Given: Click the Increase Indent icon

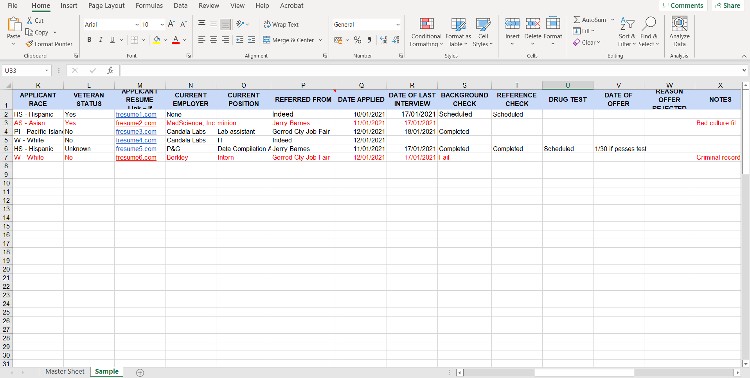Looking at the screenshot, I should click(251, 40).
